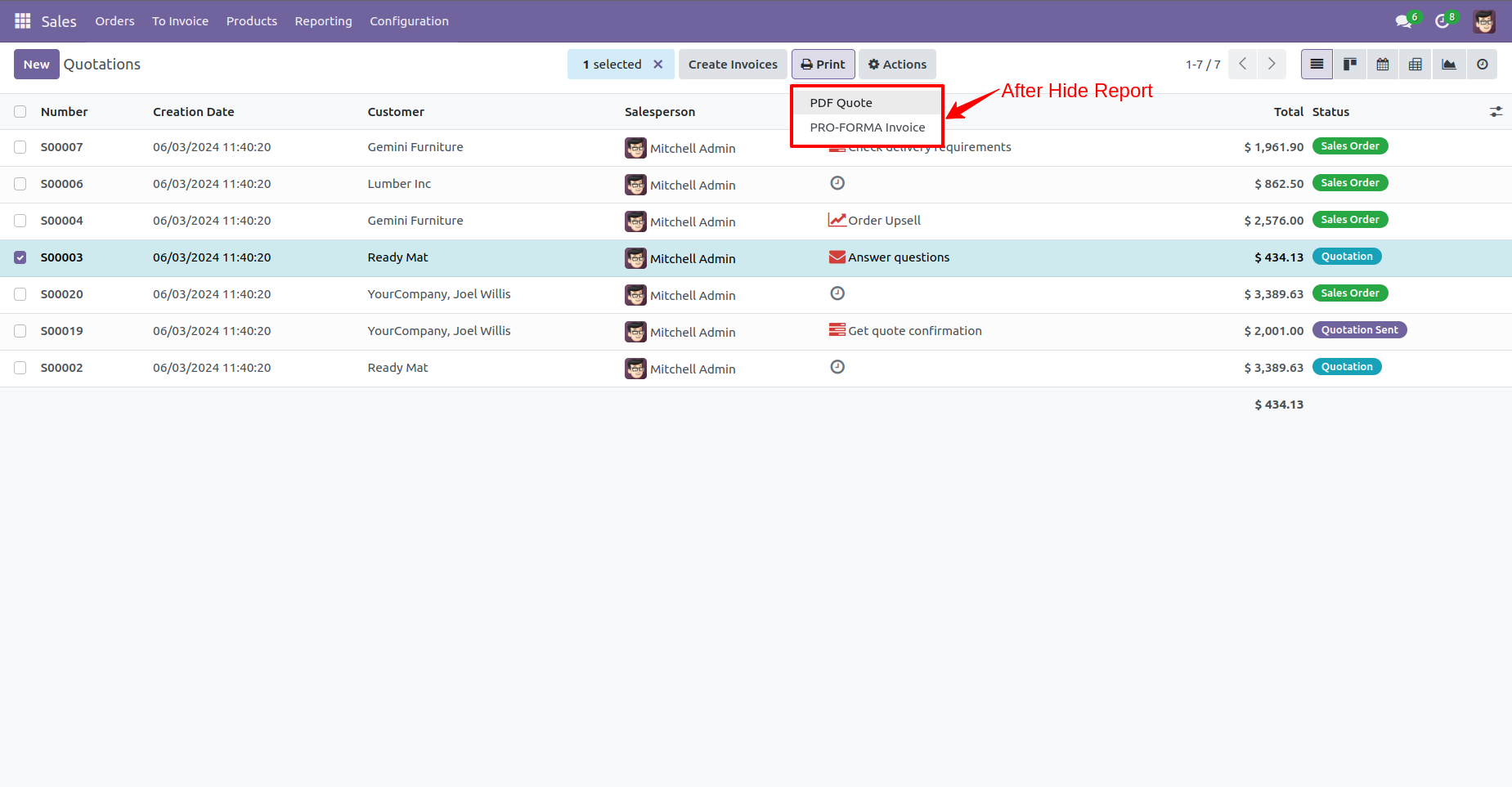Choose PRO-FORMA Invoice from the Print menu
Viewport: 1512px width, 787px height.
point(866,127)
